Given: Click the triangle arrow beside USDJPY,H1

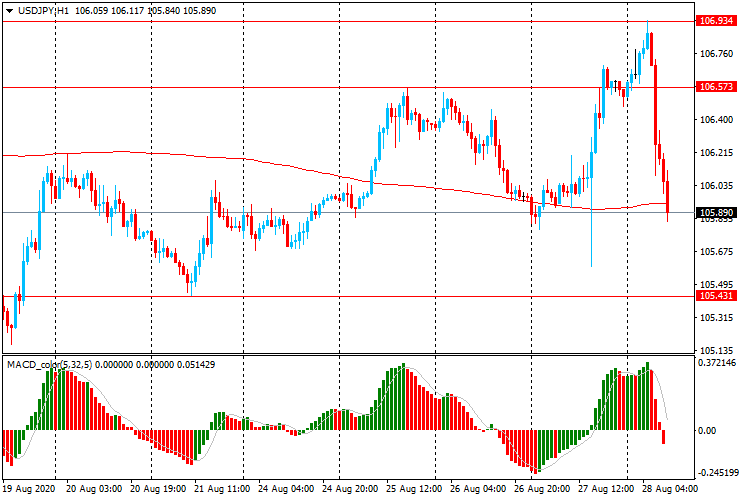Looking at the screenshot, I should pyautogui.click(x=9, y=9).
